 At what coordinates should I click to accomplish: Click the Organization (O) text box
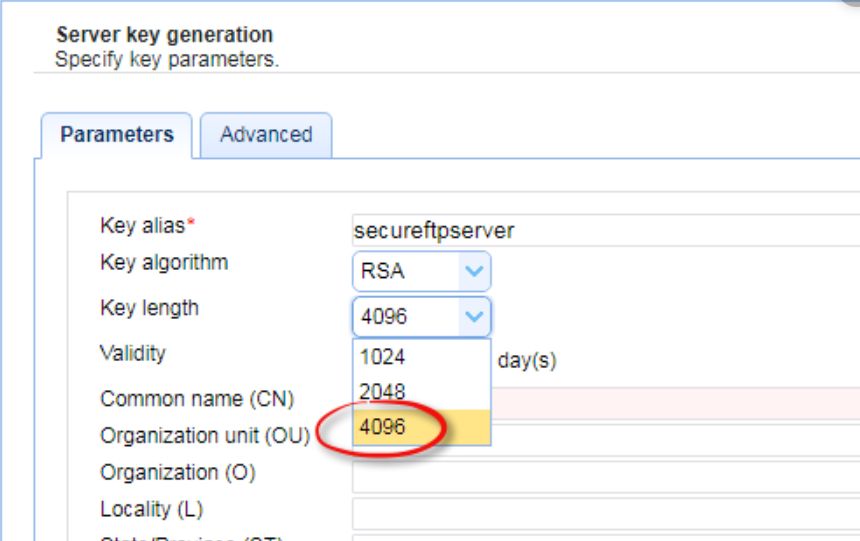pos(606,476)
